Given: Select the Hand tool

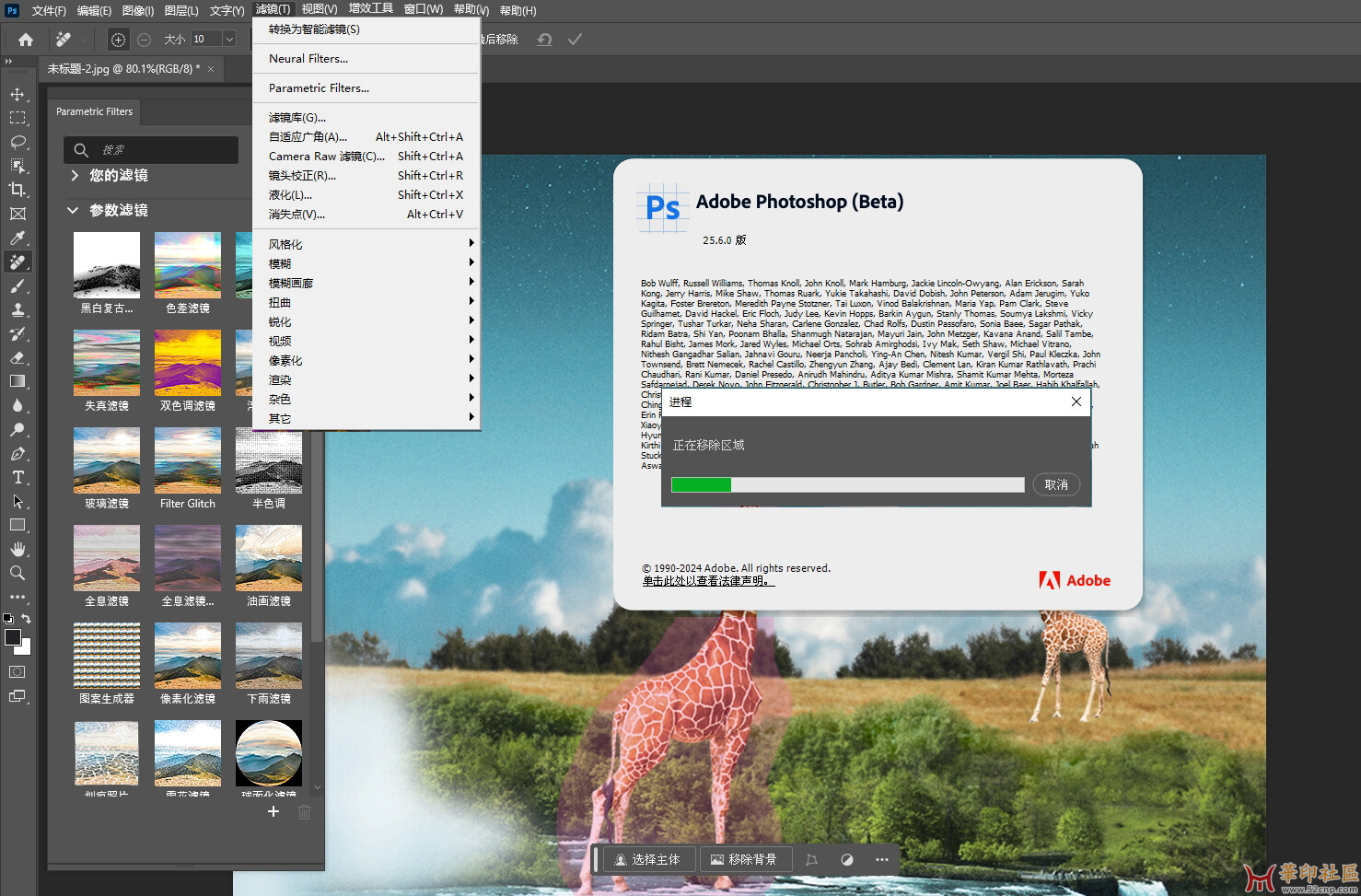Looking at the screenshot, I should (17, 549).
